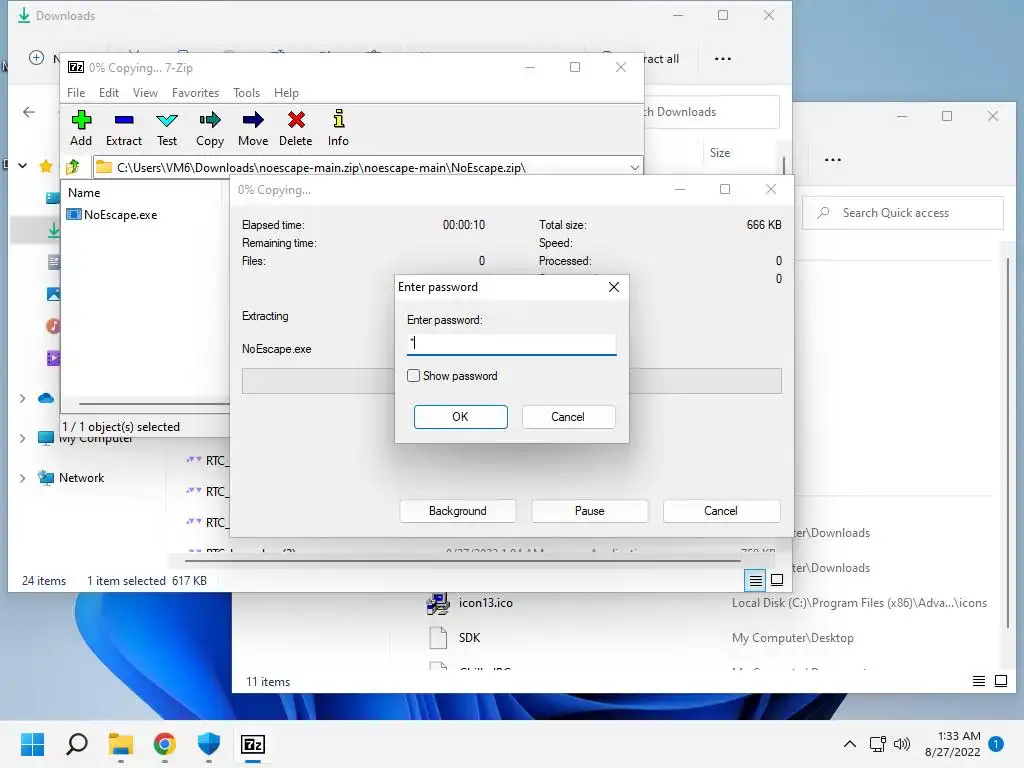Screen dimensions: 1024x768
Task: Click the Quick access star icon
Action: [x=46, y=166]
